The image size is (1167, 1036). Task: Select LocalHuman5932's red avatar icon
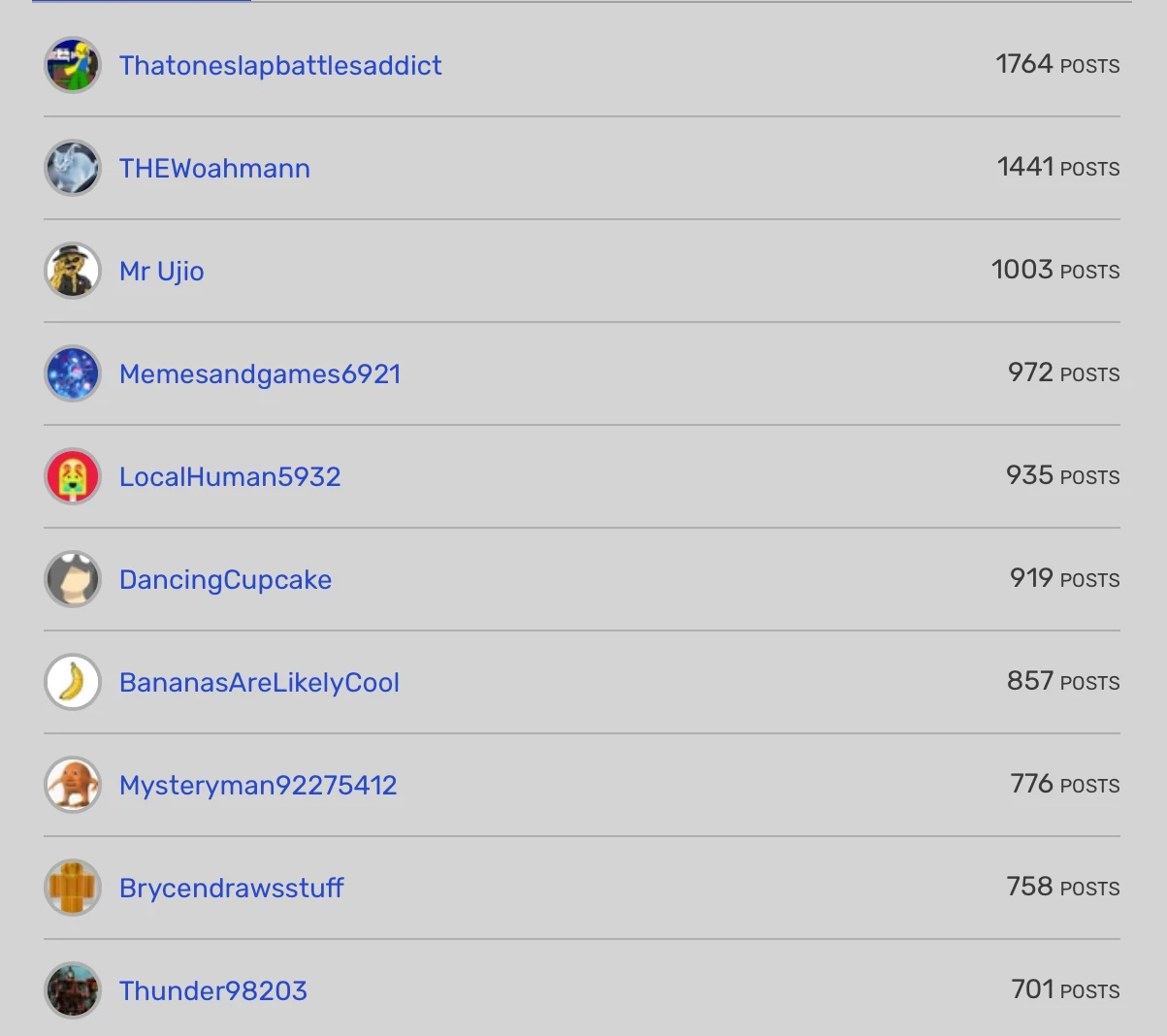[72, 475]
